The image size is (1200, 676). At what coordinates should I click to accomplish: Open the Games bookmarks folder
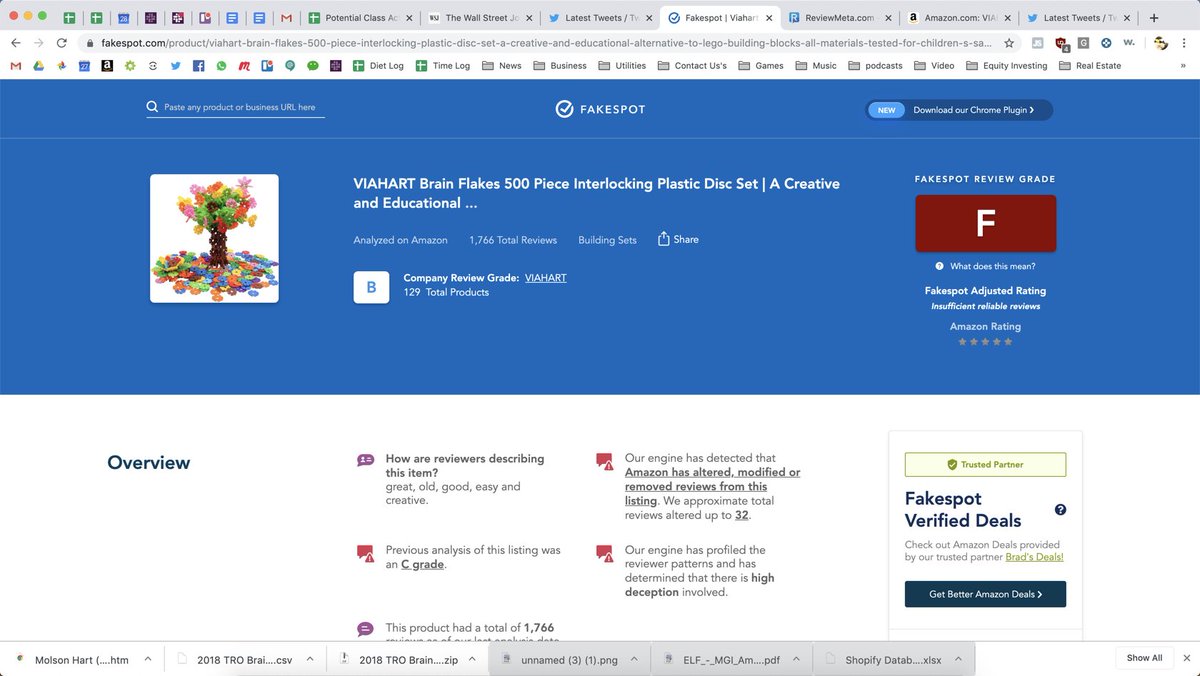[761, 66]
